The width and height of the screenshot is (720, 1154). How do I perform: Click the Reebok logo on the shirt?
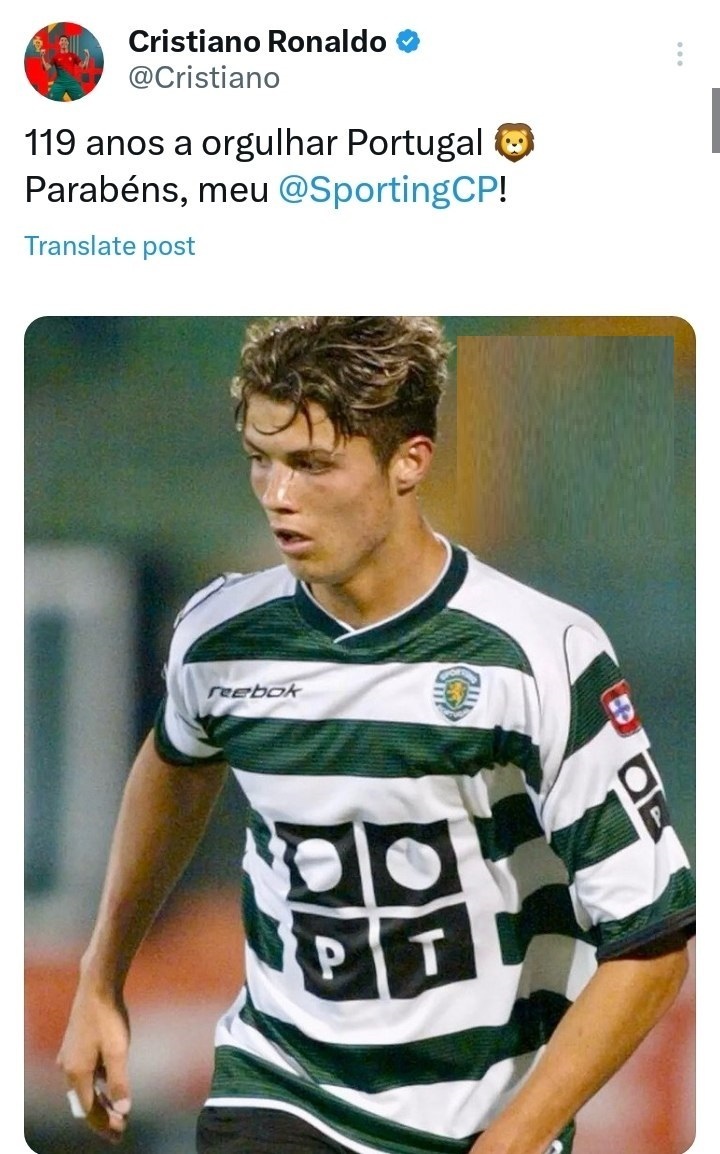click(254, 691)
